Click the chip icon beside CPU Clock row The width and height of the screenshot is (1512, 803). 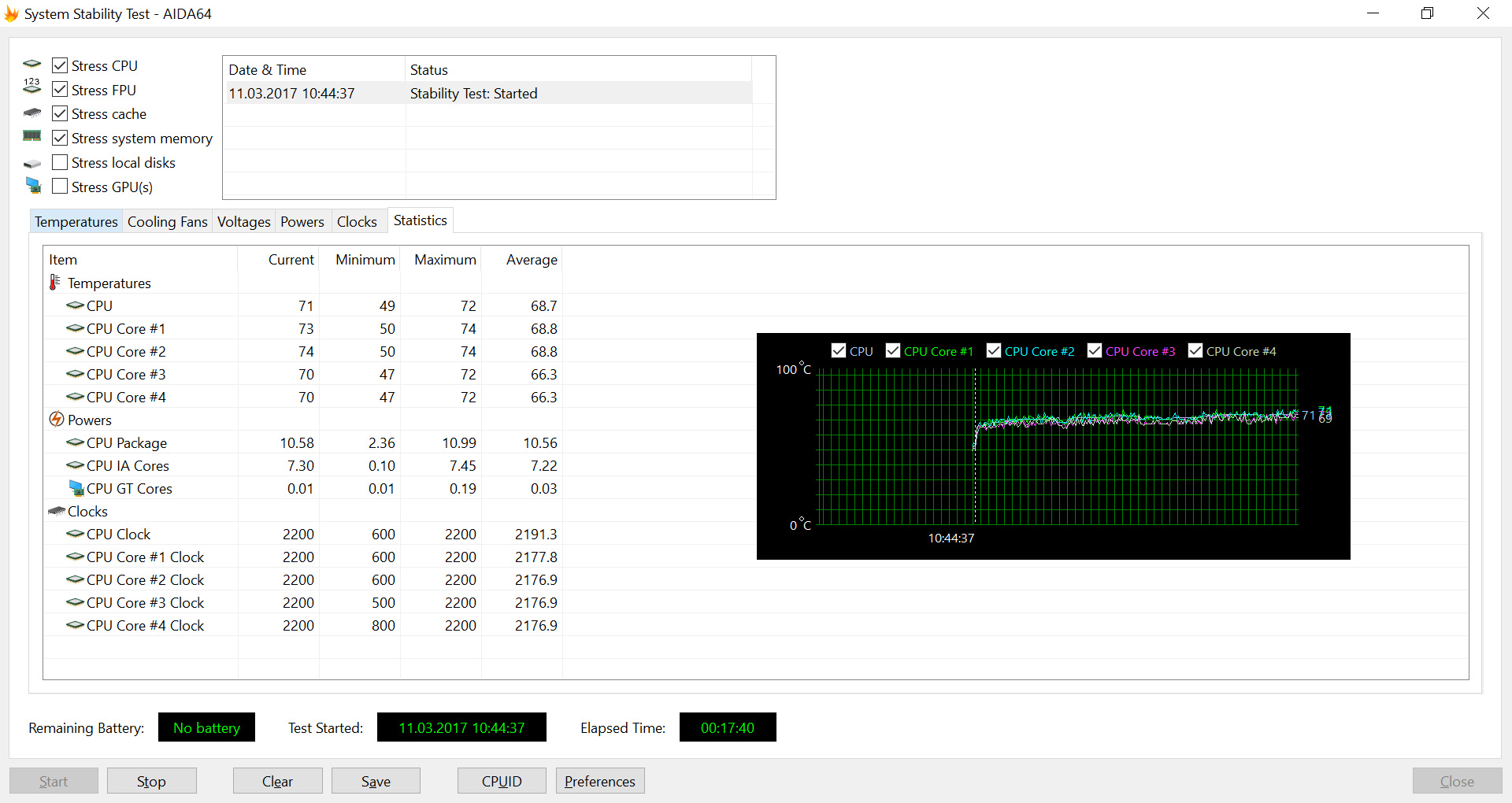[x=75, y=534]
